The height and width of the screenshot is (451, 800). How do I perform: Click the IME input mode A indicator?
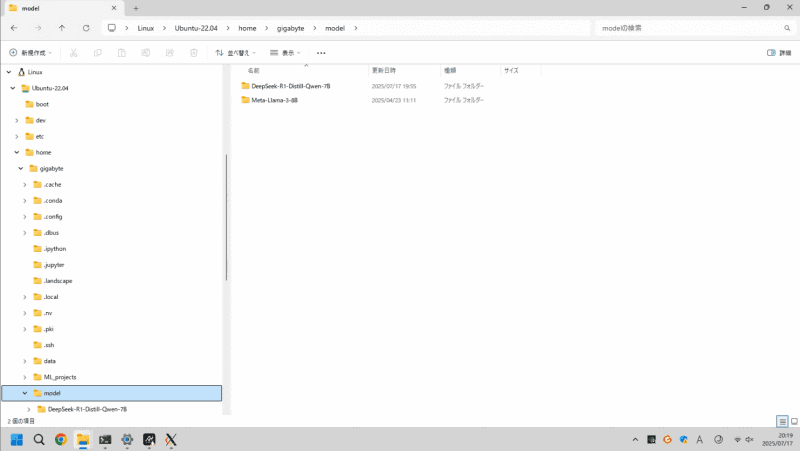tap(699, 439)
